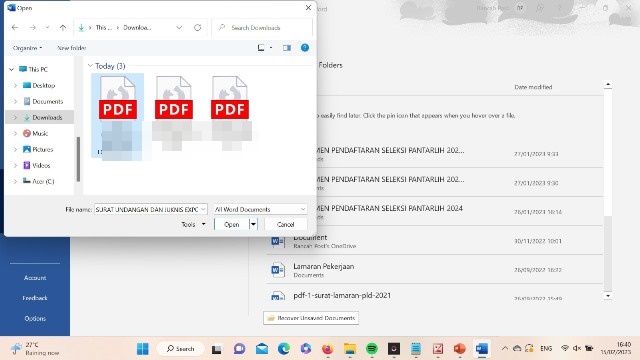Sort by Date modified column
Screen dimensions: 640x360
click(x=533, y=87)
